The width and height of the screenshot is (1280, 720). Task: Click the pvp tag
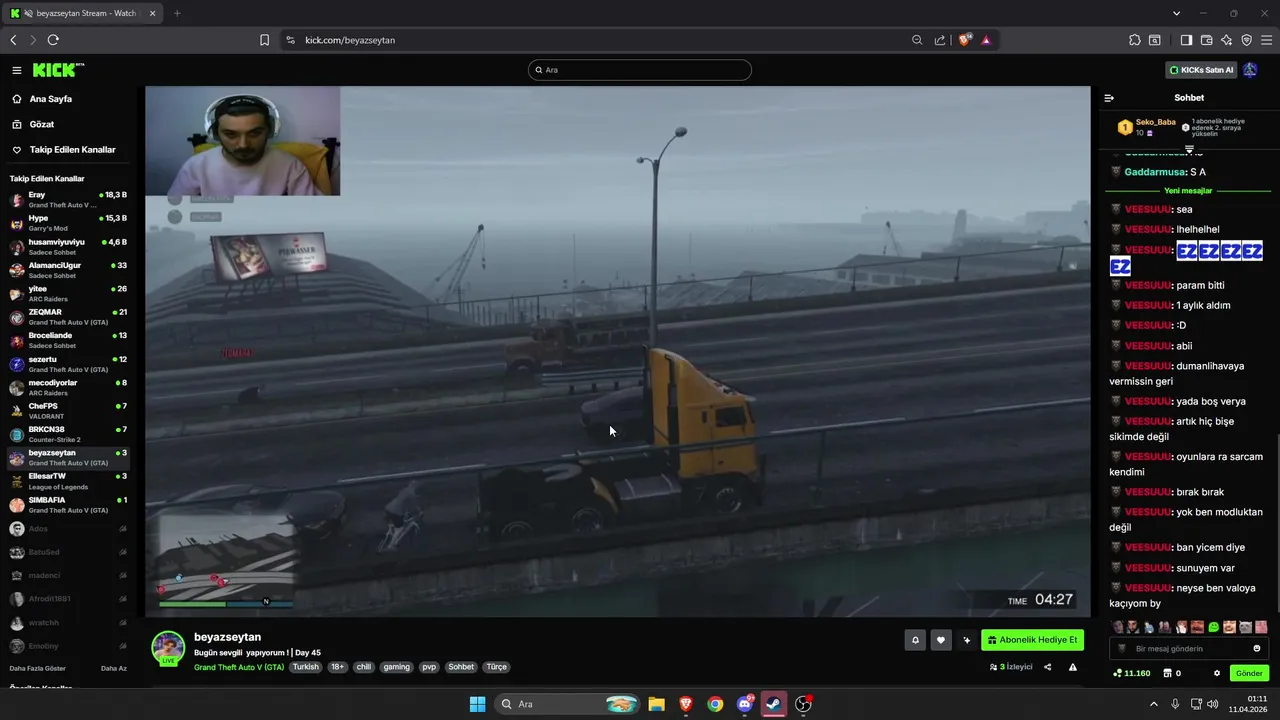(x=429, y=667)
